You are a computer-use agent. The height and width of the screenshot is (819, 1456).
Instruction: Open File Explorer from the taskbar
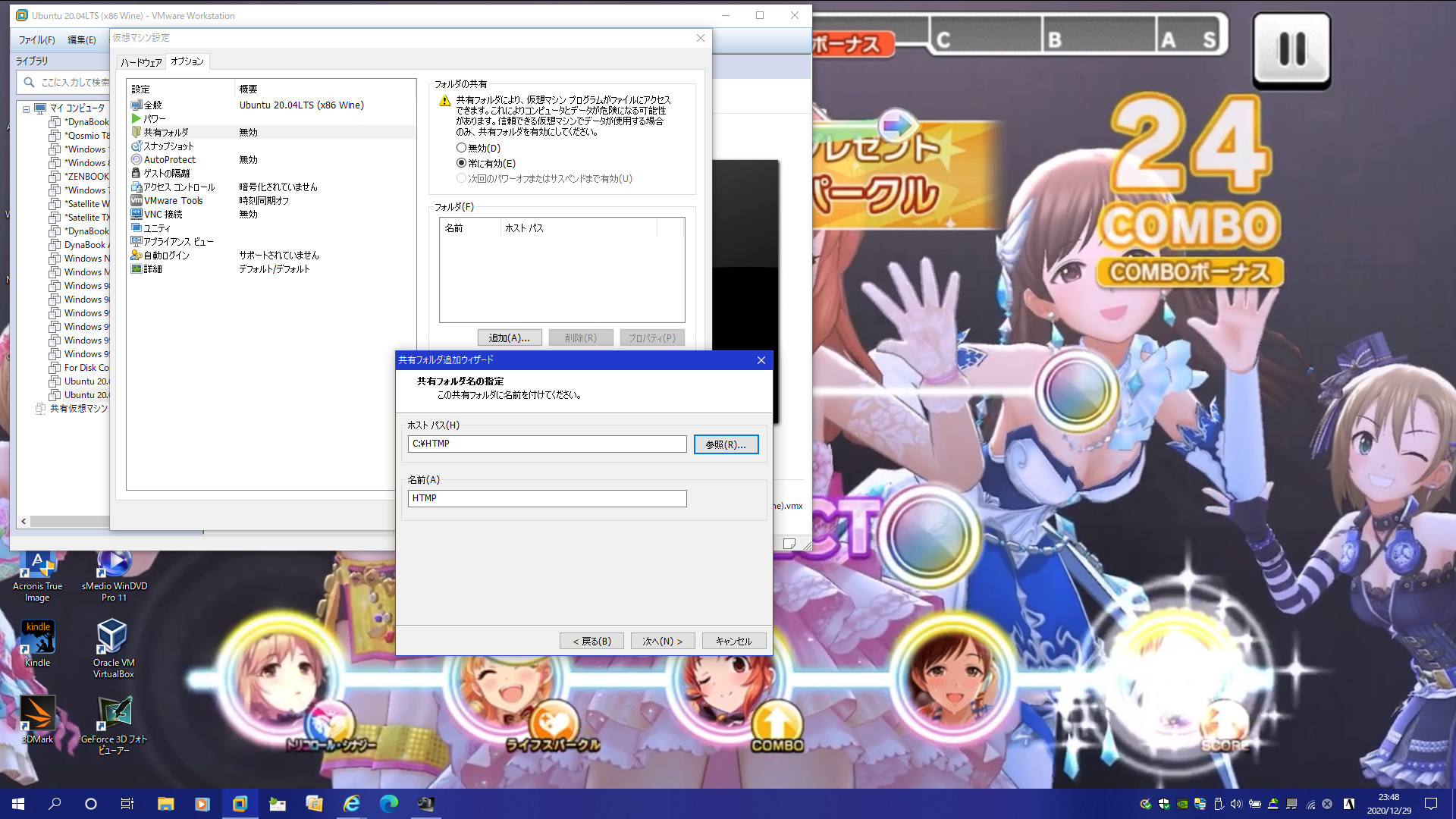(x=165, y=804)
